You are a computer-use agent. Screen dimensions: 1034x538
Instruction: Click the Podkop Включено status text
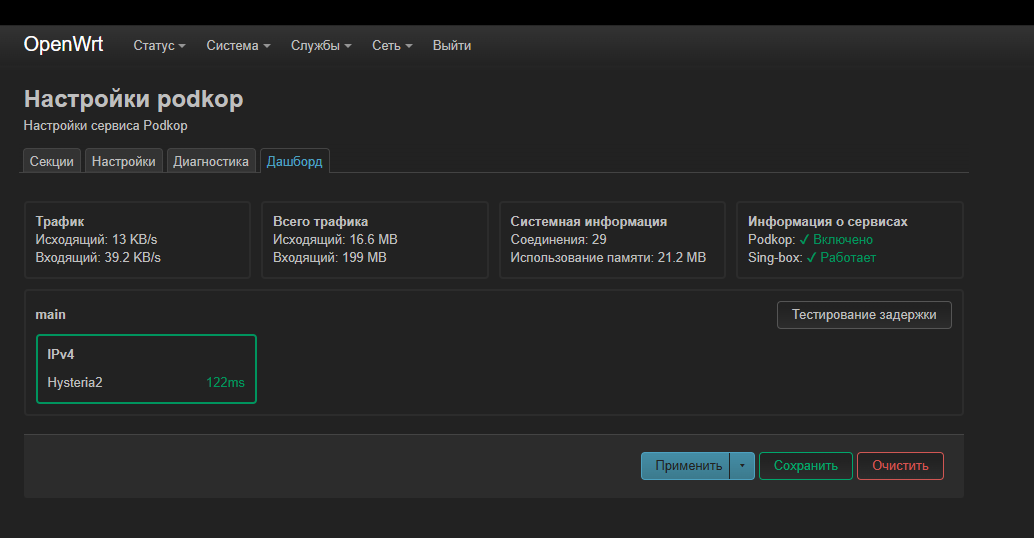[x=836, y=239]
